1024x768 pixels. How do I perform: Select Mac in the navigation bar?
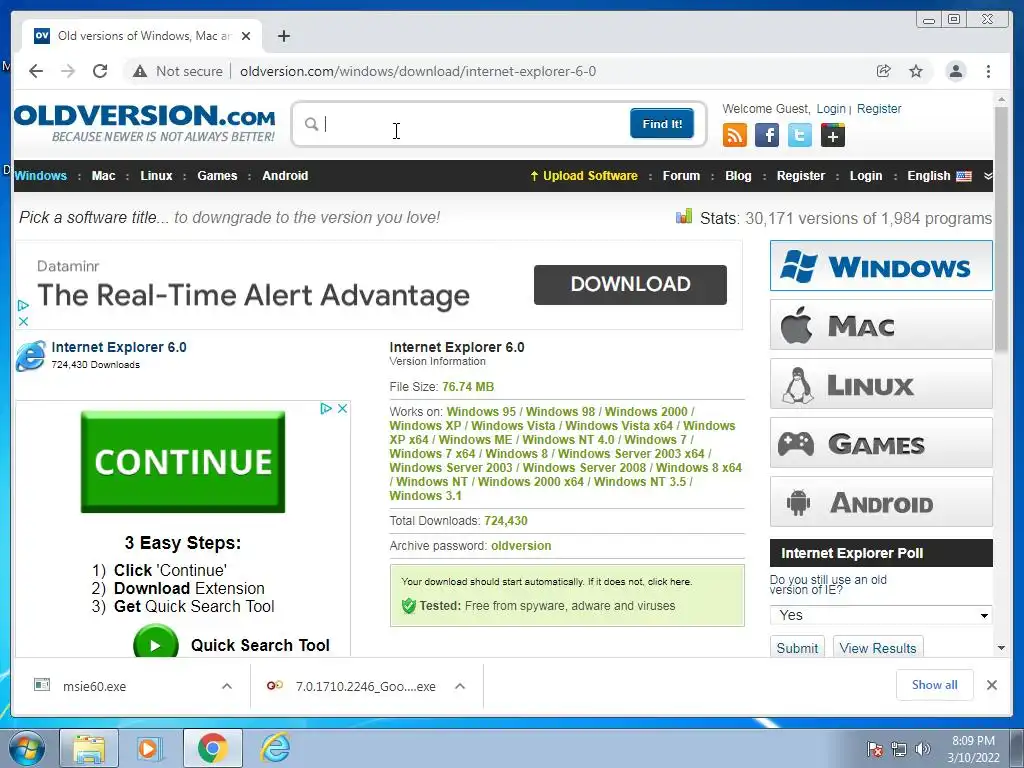(103, 176)
